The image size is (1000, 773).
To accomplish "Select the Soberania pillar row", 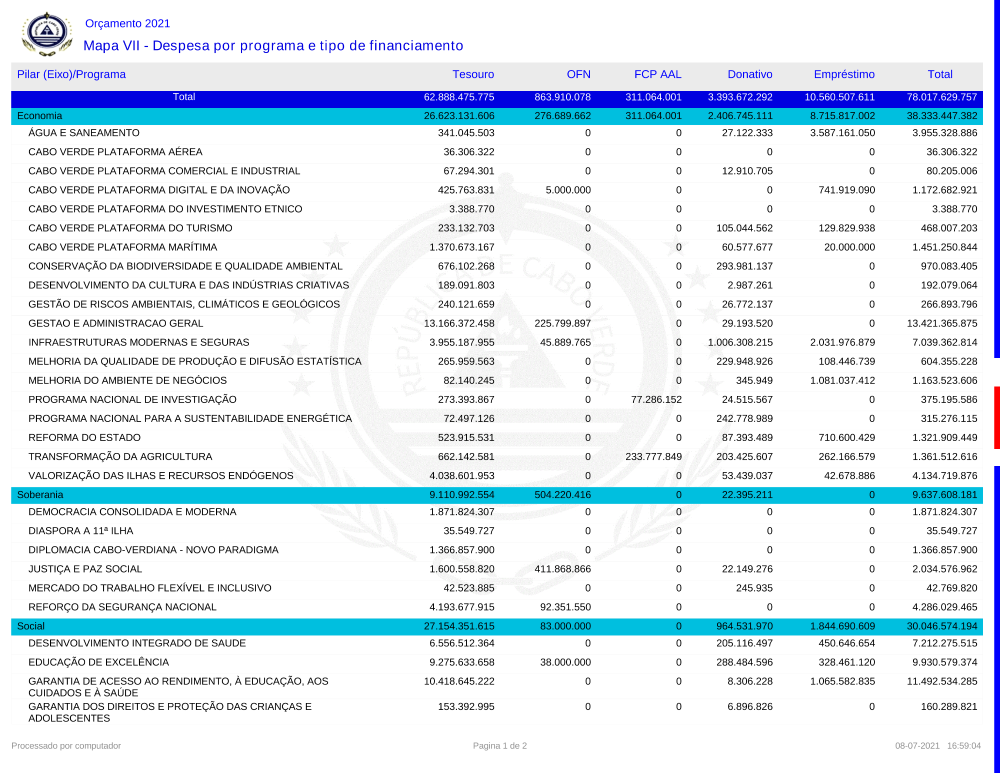I will 41,495.
